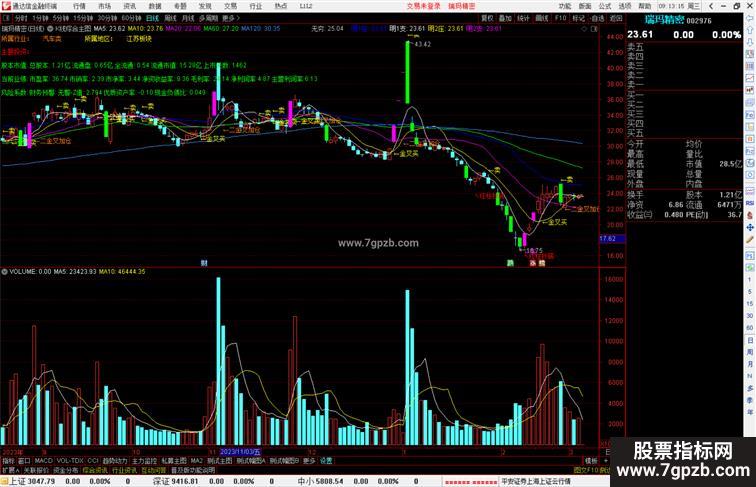Click the back arrow icon in right sidebar
The height and width of the screenshot is (487, 756).
750,18
